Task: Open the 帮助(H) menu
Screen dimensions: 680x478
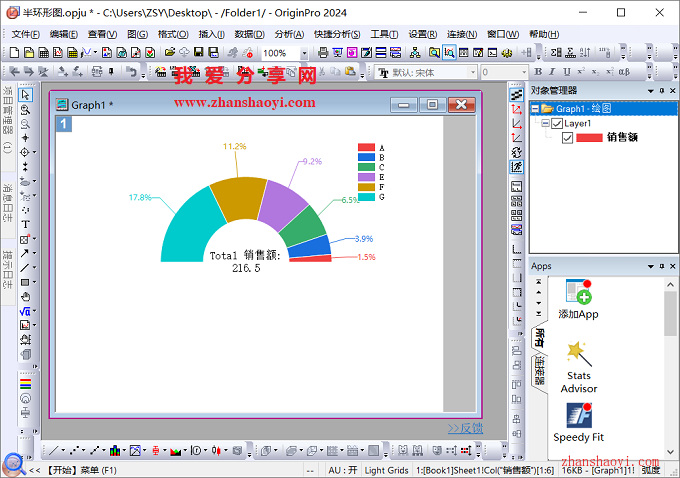Action: (x=544, y=34)
